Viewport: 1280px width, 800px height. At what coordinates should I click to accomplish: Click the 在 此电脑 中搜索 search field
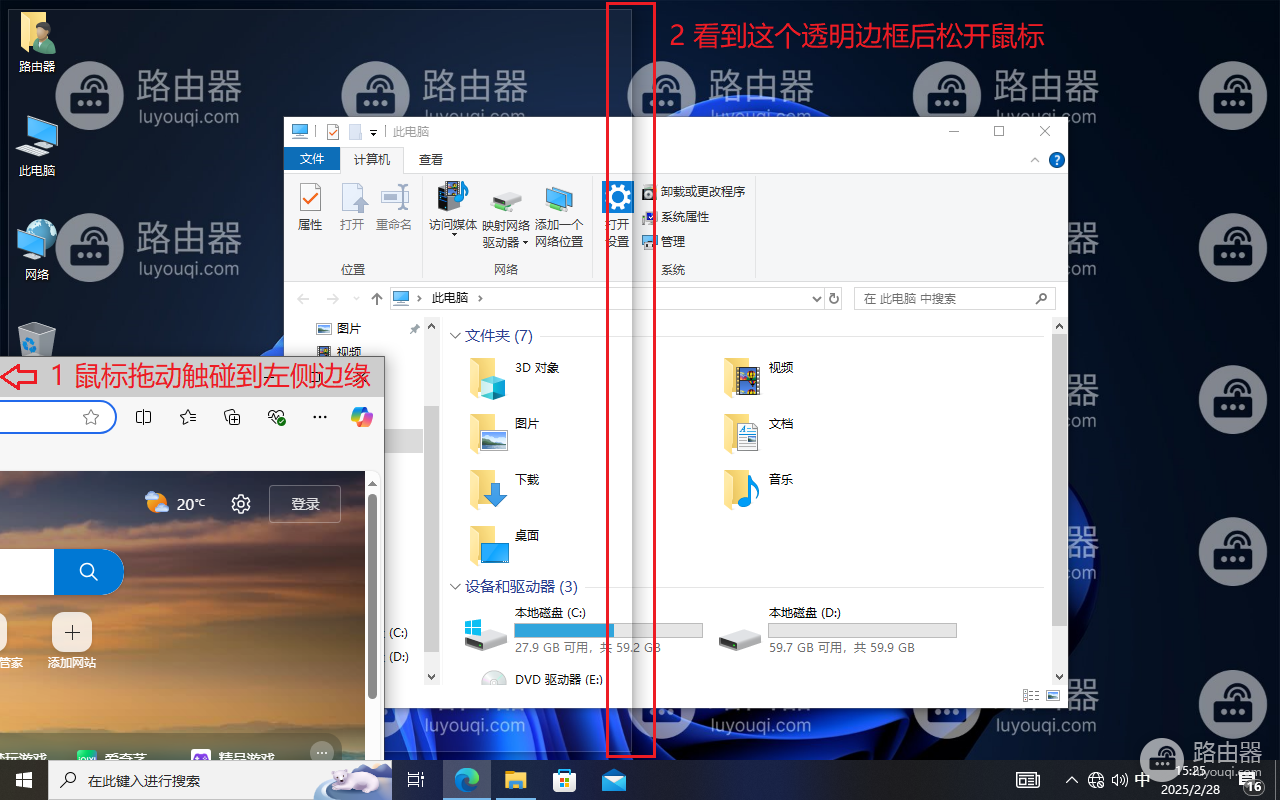coord(954,298)
